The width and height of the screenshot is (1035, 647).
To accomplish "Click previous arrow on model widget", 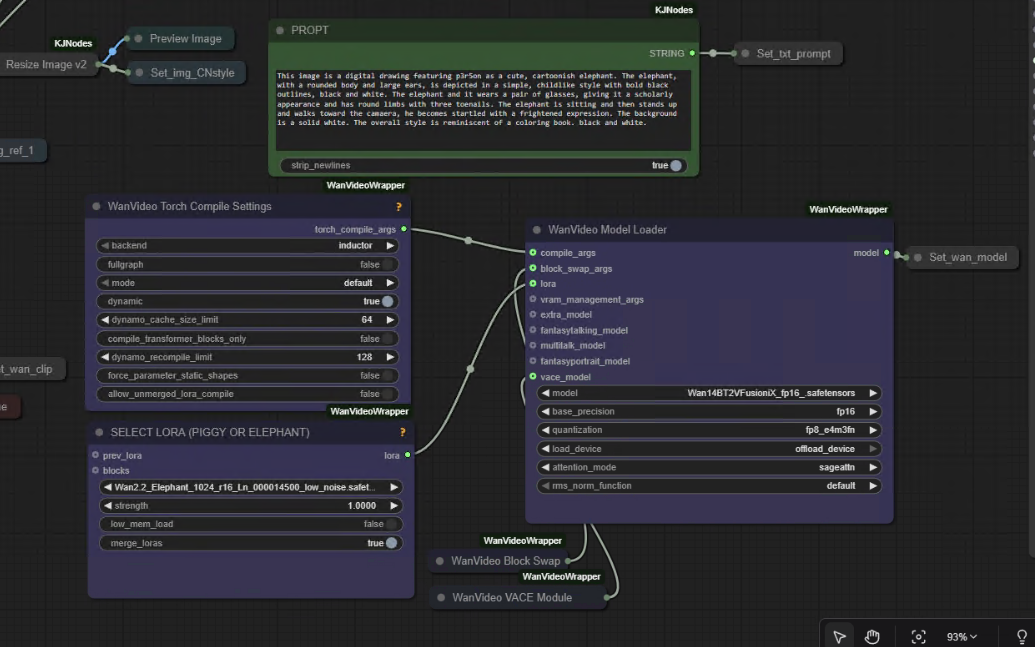I will point(545,393).
